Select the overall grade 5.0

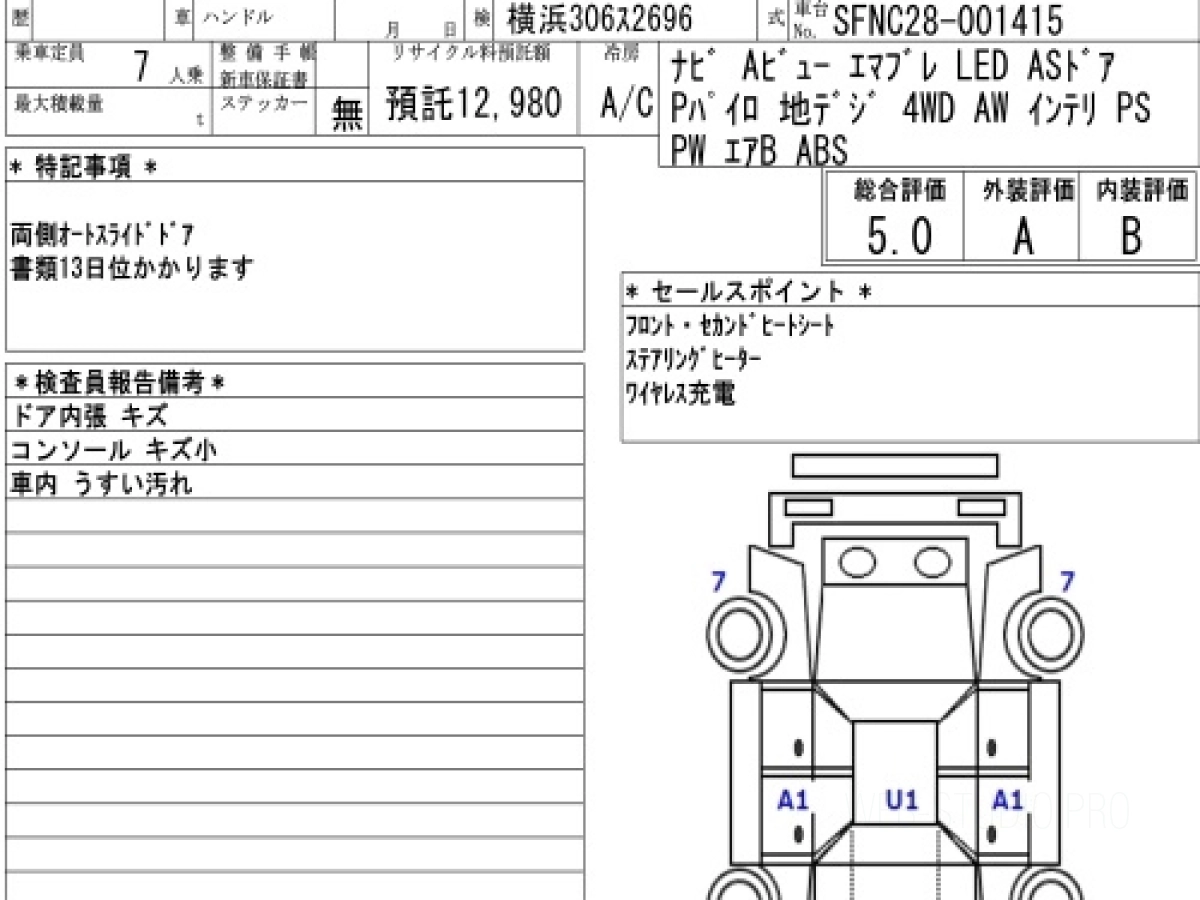[899, 237]
